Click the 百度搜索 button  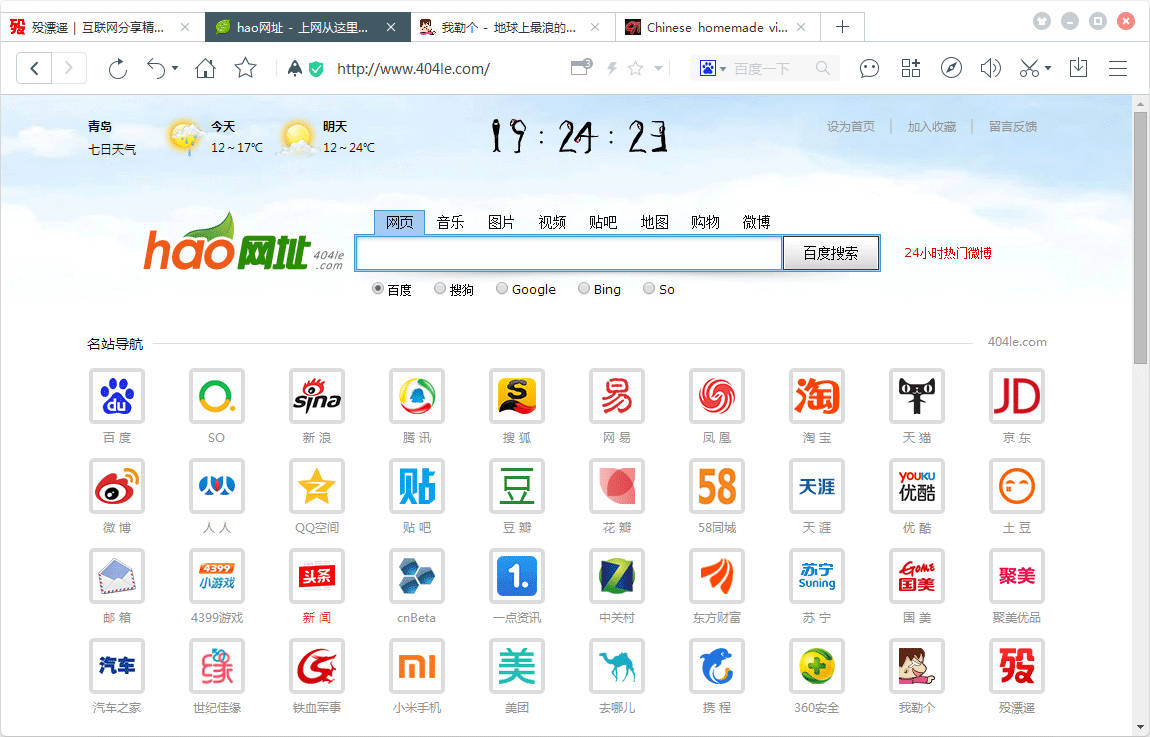[830, 253]
